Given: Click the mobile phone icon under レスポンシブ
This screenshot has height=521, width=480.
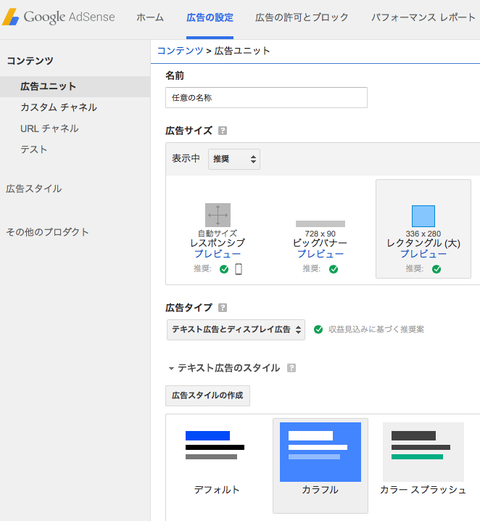Looking at the screenshot, I should click(x=239, y=269).
